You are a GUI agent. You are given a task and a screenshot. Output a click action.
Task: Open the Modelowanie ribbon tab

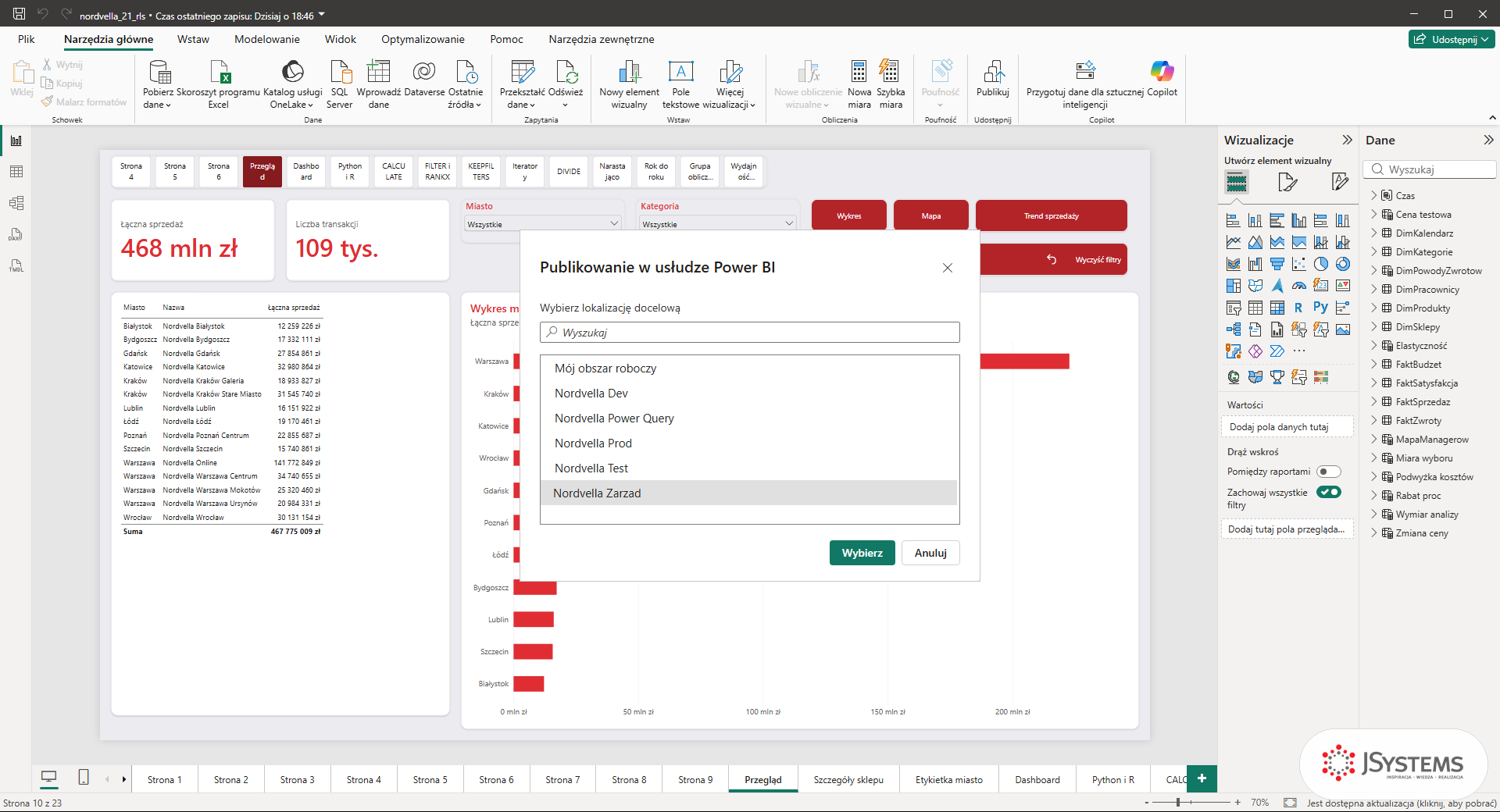[x=267, y=39]
